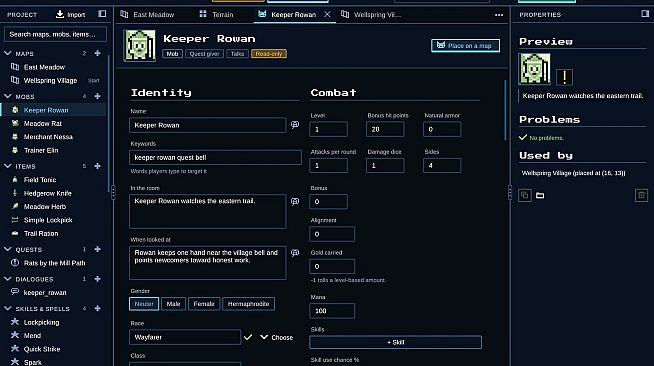Screen dimensions: 654x366
Task: Select Field Tonic item in sidebar
Action: click(40, 180)
